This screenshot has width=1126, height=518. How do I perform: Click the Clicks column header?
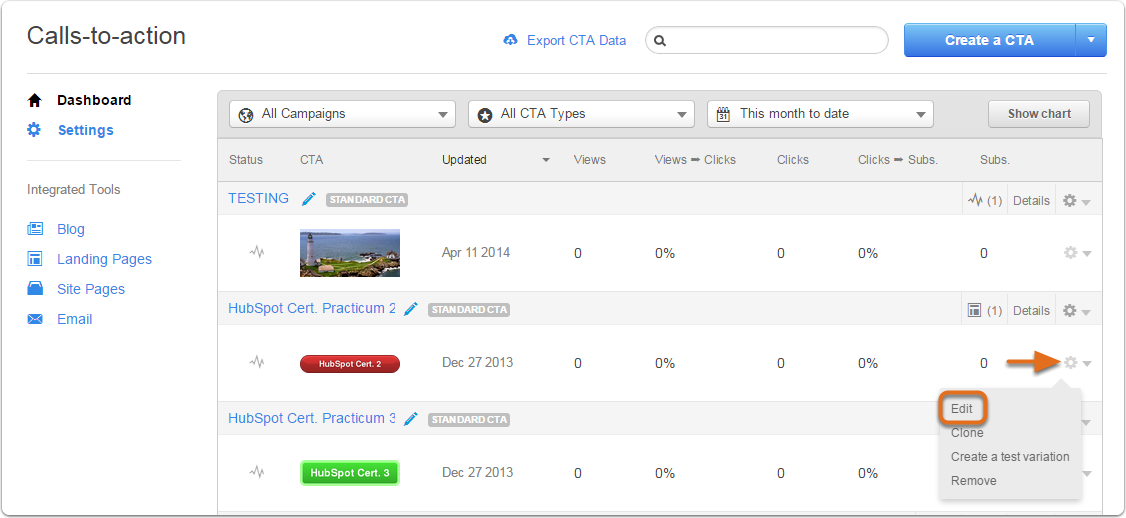793,160
